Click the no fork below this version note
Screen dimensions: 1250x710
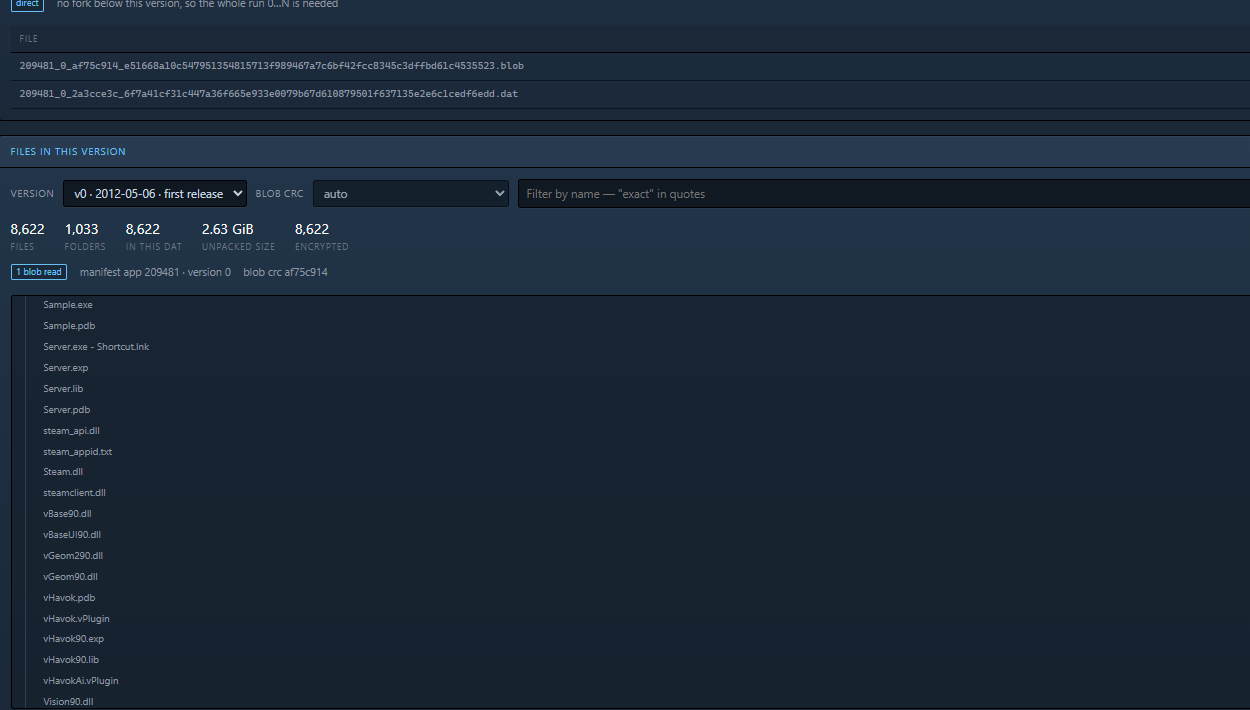point(197,4)
